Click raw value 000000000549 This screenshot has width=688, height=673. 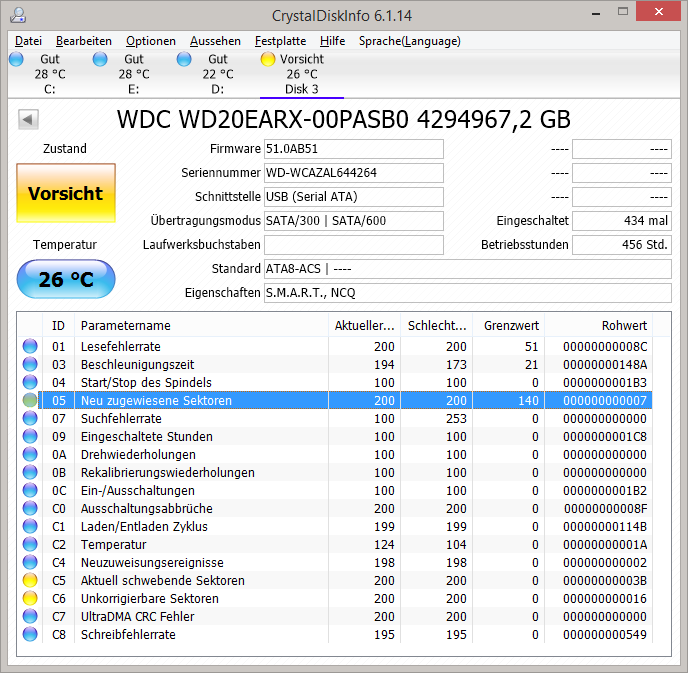(x=605, y=634)
